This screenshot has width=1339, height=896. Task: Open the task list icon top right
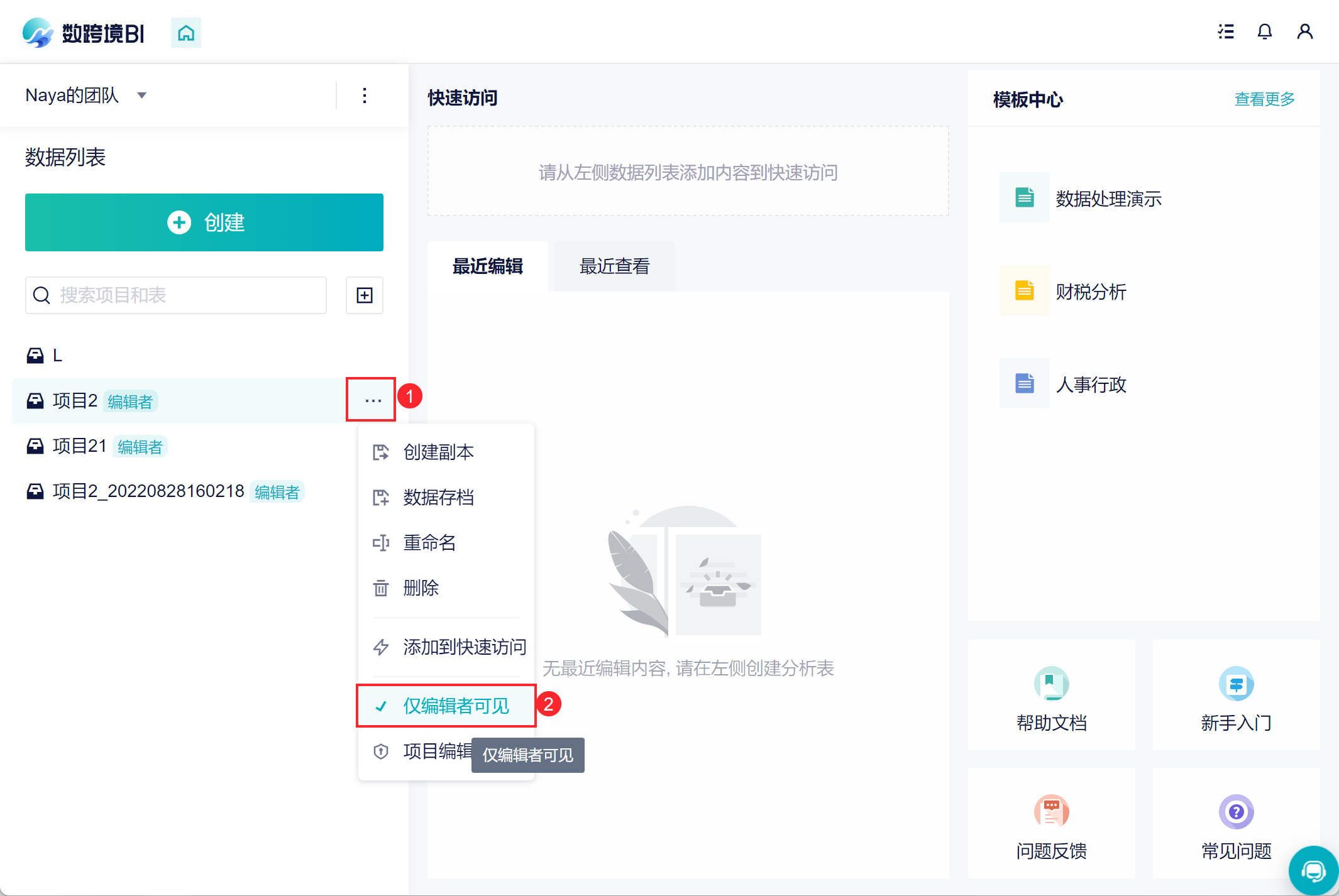click(x=1225, y=31)
